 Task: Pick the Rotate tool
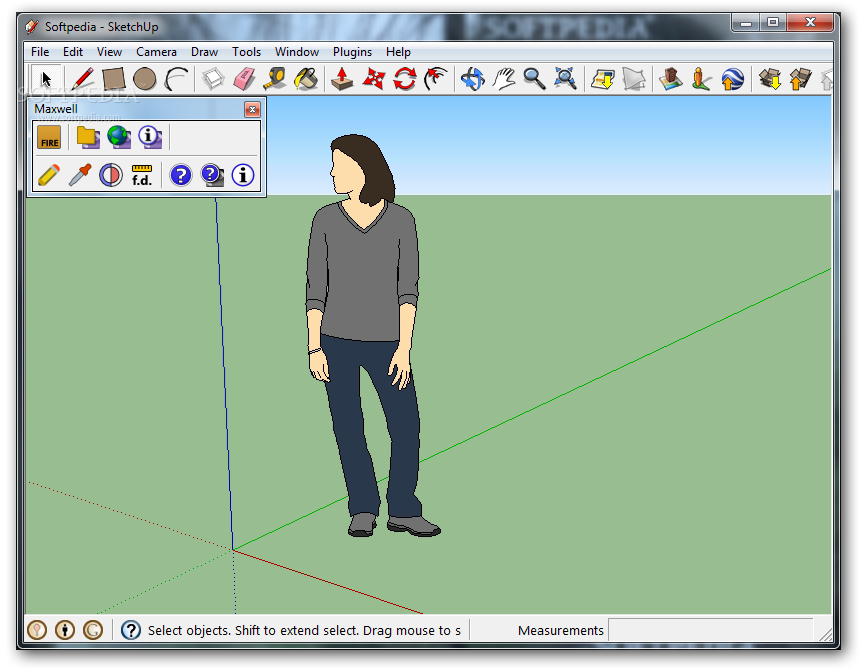(x=405, y=79)
